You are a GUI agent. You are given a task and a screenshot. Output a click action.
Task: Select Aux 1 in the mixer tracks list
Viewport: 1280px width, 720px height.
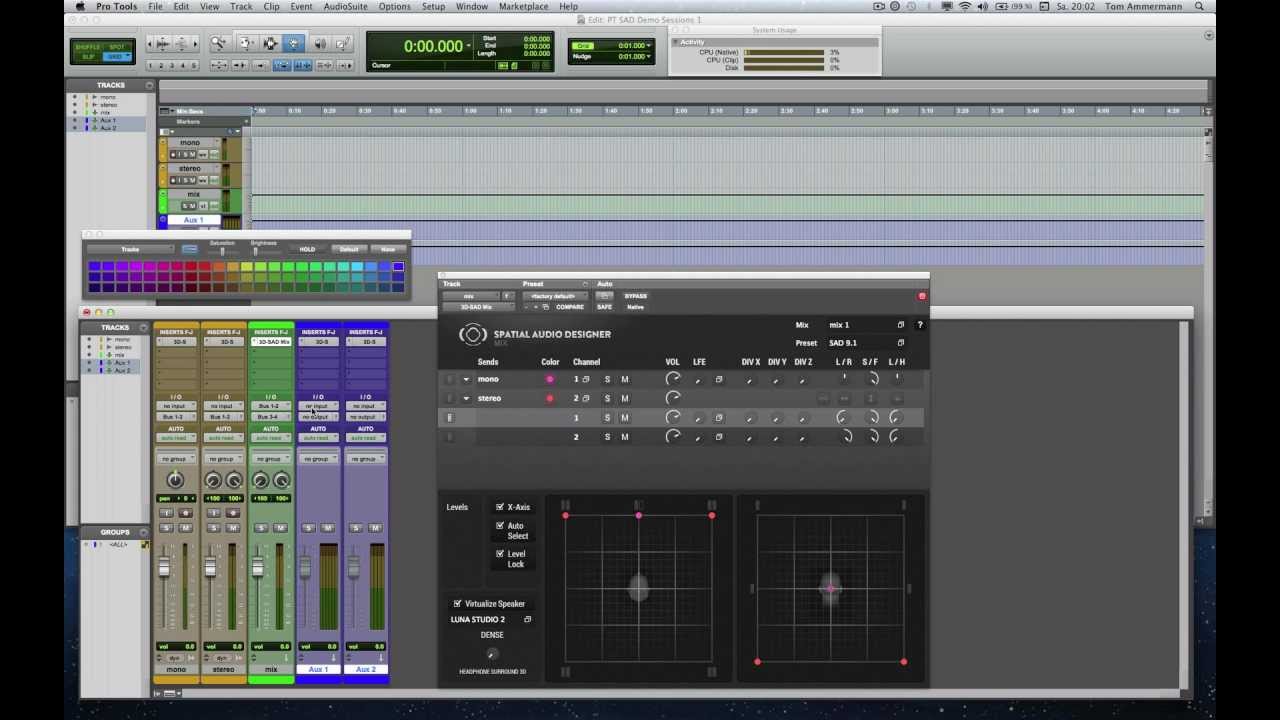click(123, 363)
